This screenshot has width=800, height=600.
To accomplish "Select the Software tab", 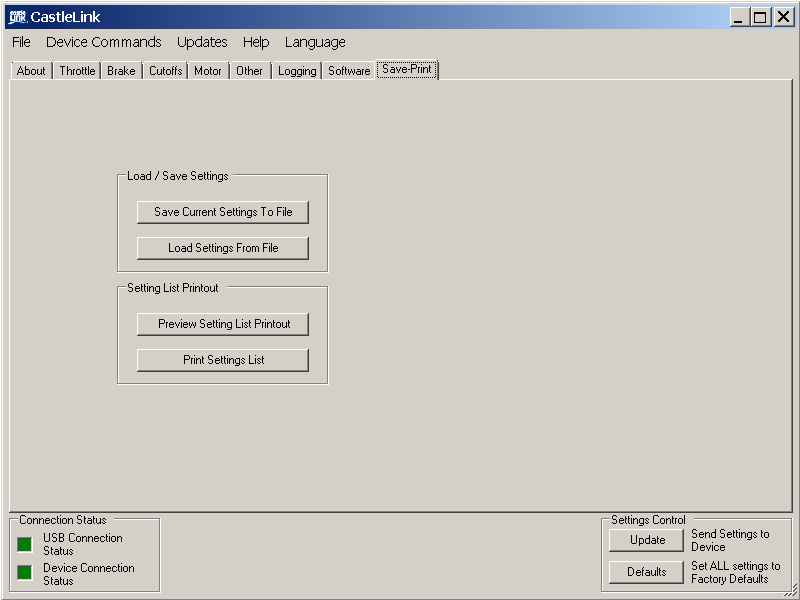I will click(349, 71).
